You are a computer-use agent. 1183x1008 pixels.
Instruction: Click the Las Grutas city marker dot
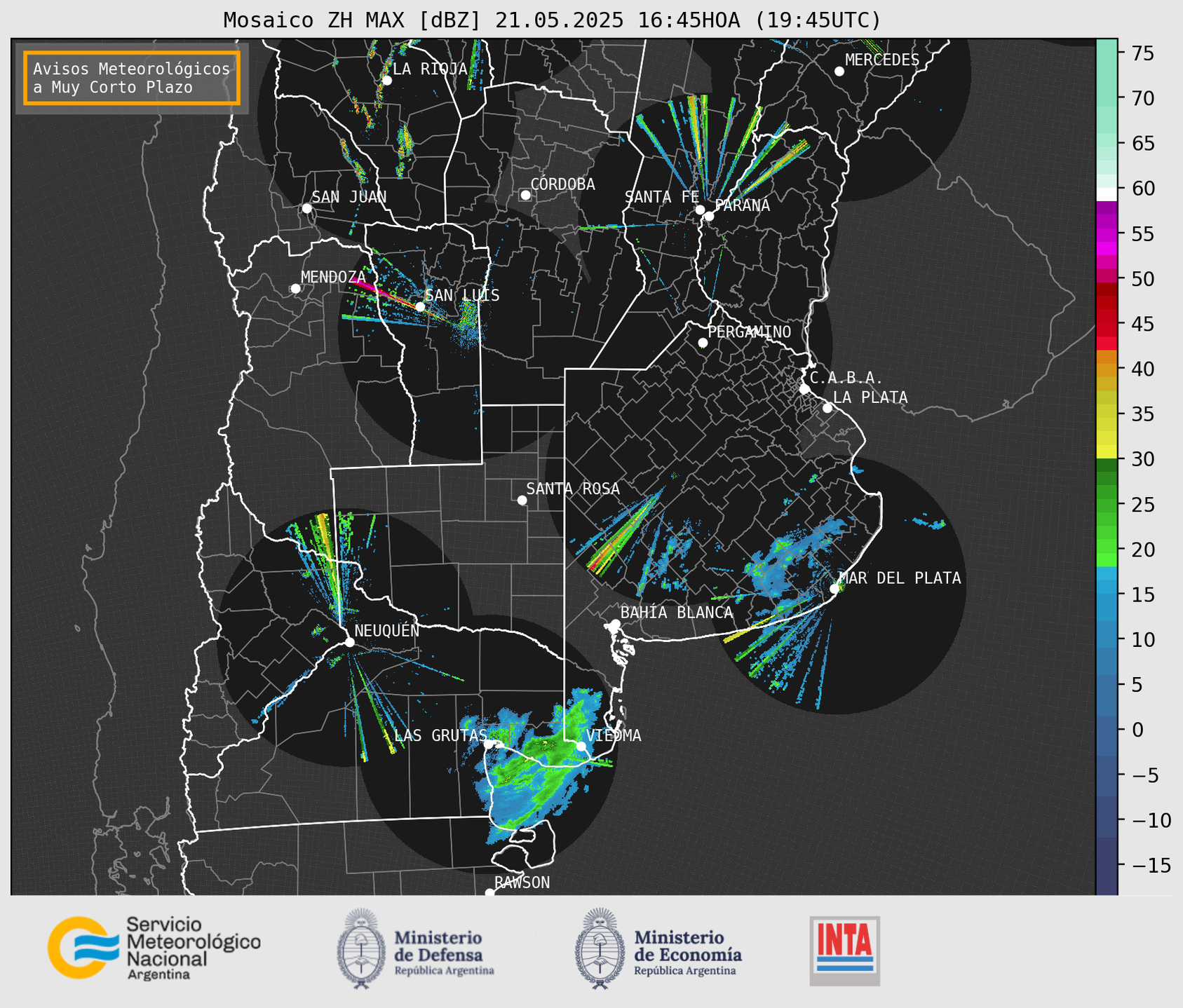coord(489,744)
